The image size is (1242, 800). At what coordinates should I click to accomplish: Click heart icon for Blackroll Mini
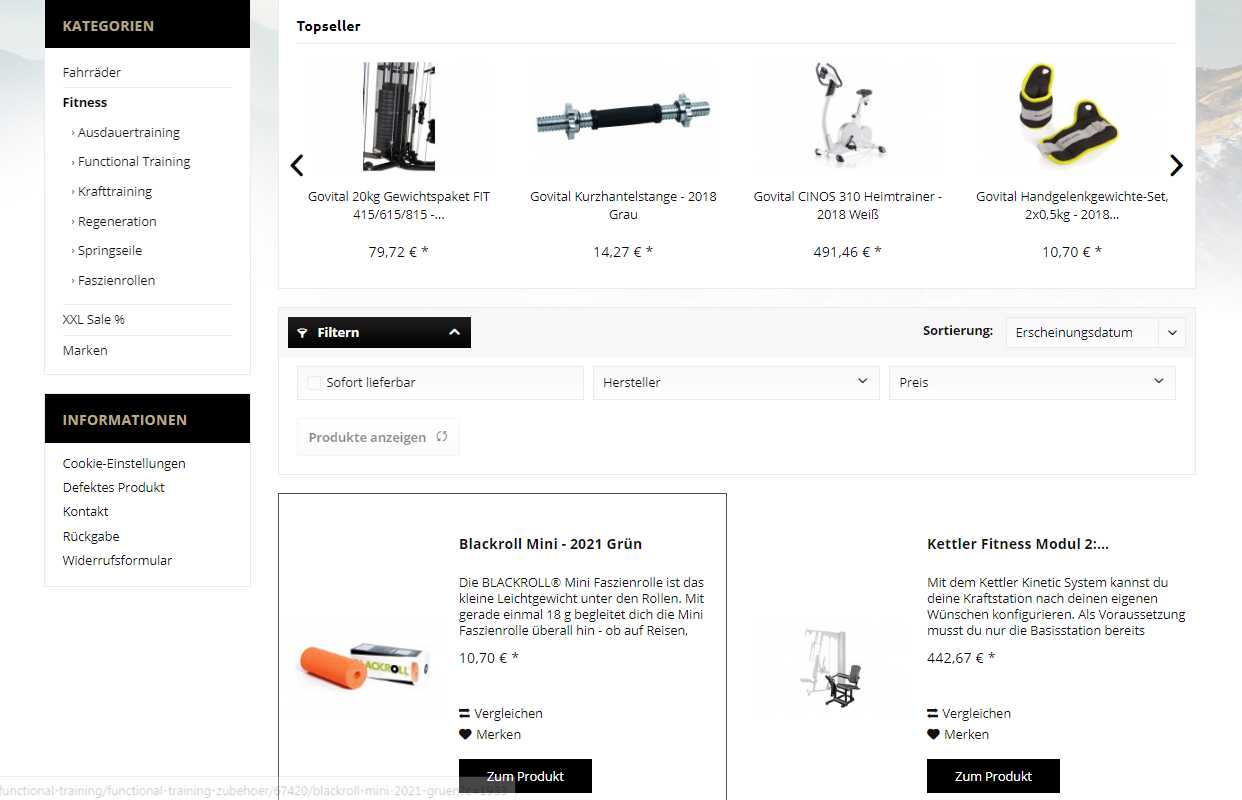465,734
